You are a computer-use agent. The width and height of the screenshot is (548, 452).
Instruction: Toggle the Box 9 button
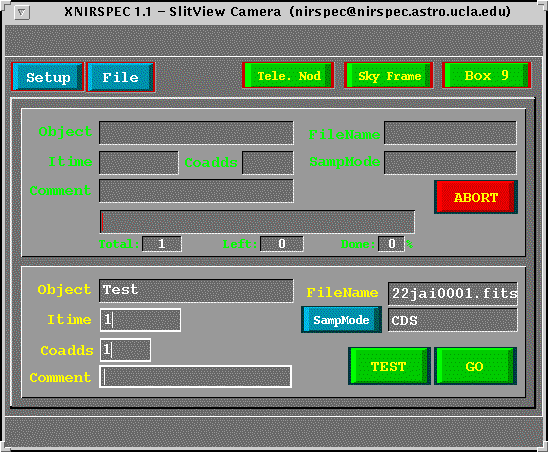click(x=486, y=75)
